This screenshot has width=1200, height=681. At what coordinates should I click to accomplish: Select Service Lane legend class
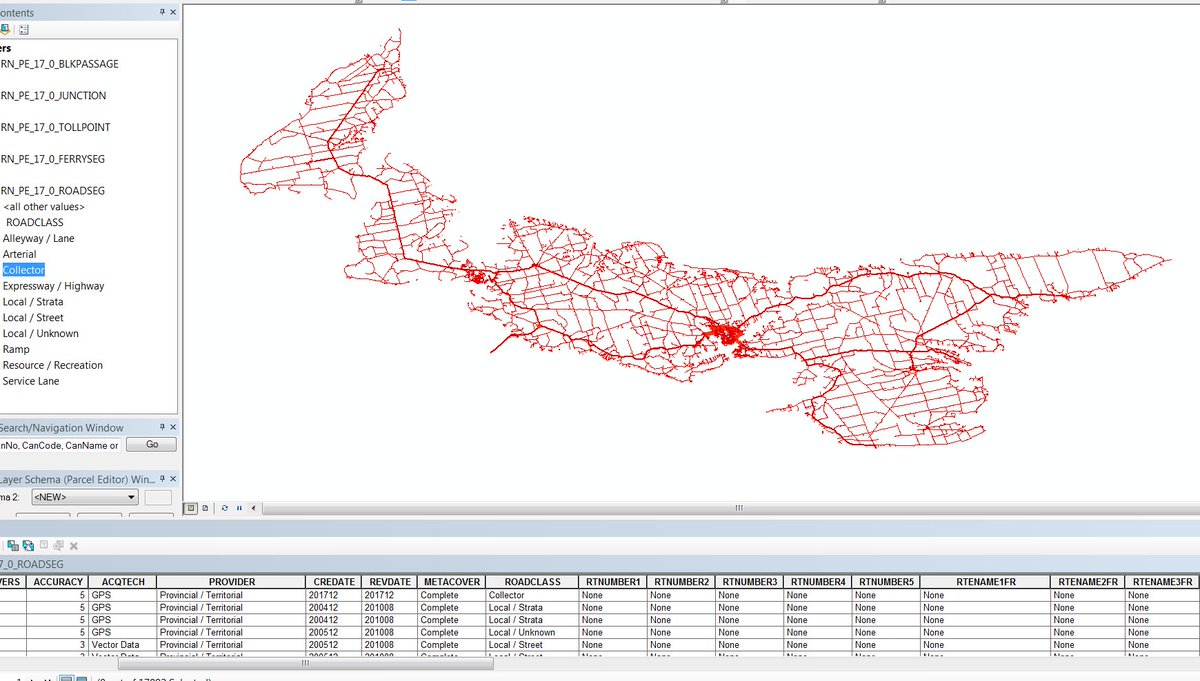pos(31,382)
